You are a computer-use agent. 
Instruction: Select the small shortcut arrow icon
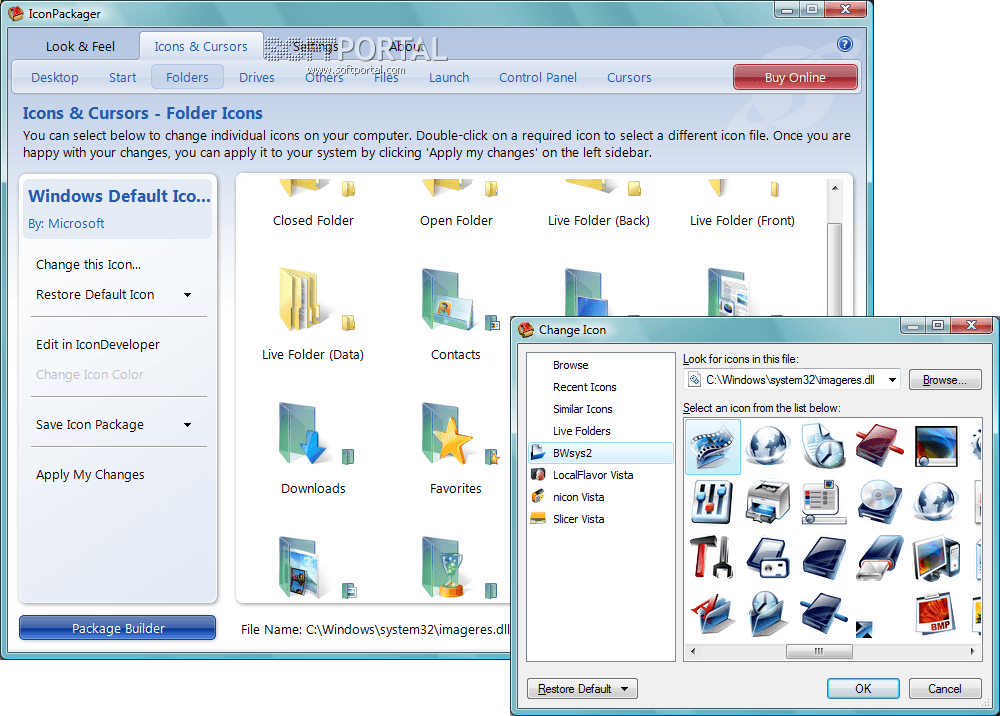pyautogui.click(x=864, y=629)
